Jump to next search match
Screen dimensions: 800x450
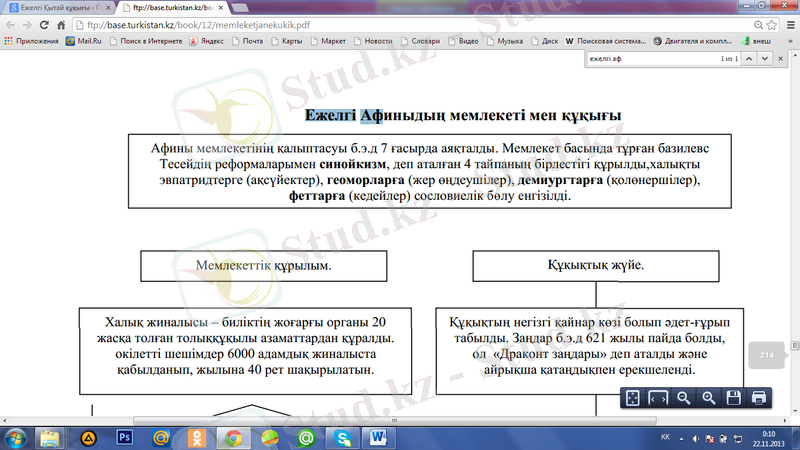(x=764, y=59)
